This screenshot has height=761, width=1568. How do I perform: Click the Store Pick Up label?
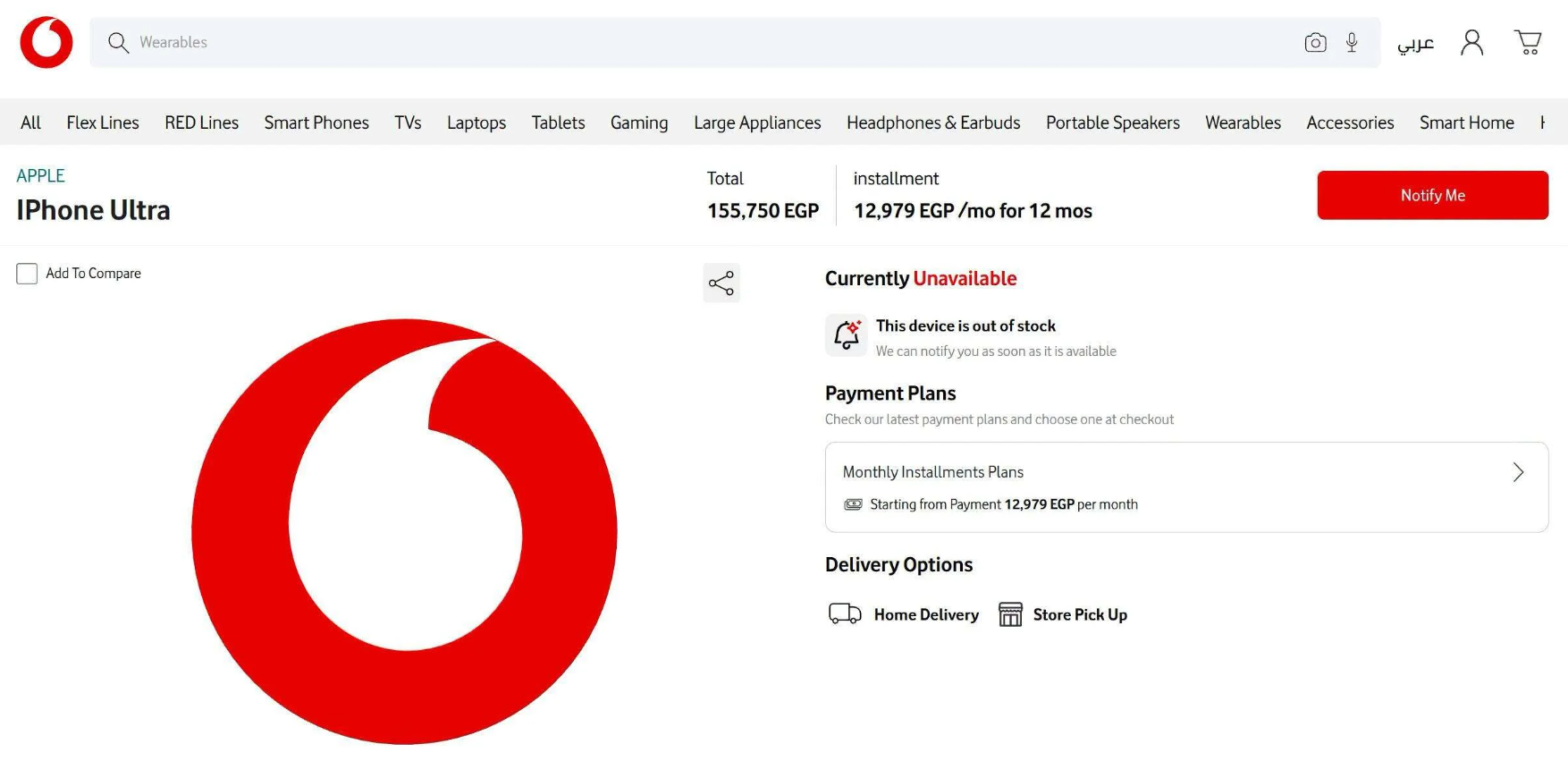coord(1080,614)
